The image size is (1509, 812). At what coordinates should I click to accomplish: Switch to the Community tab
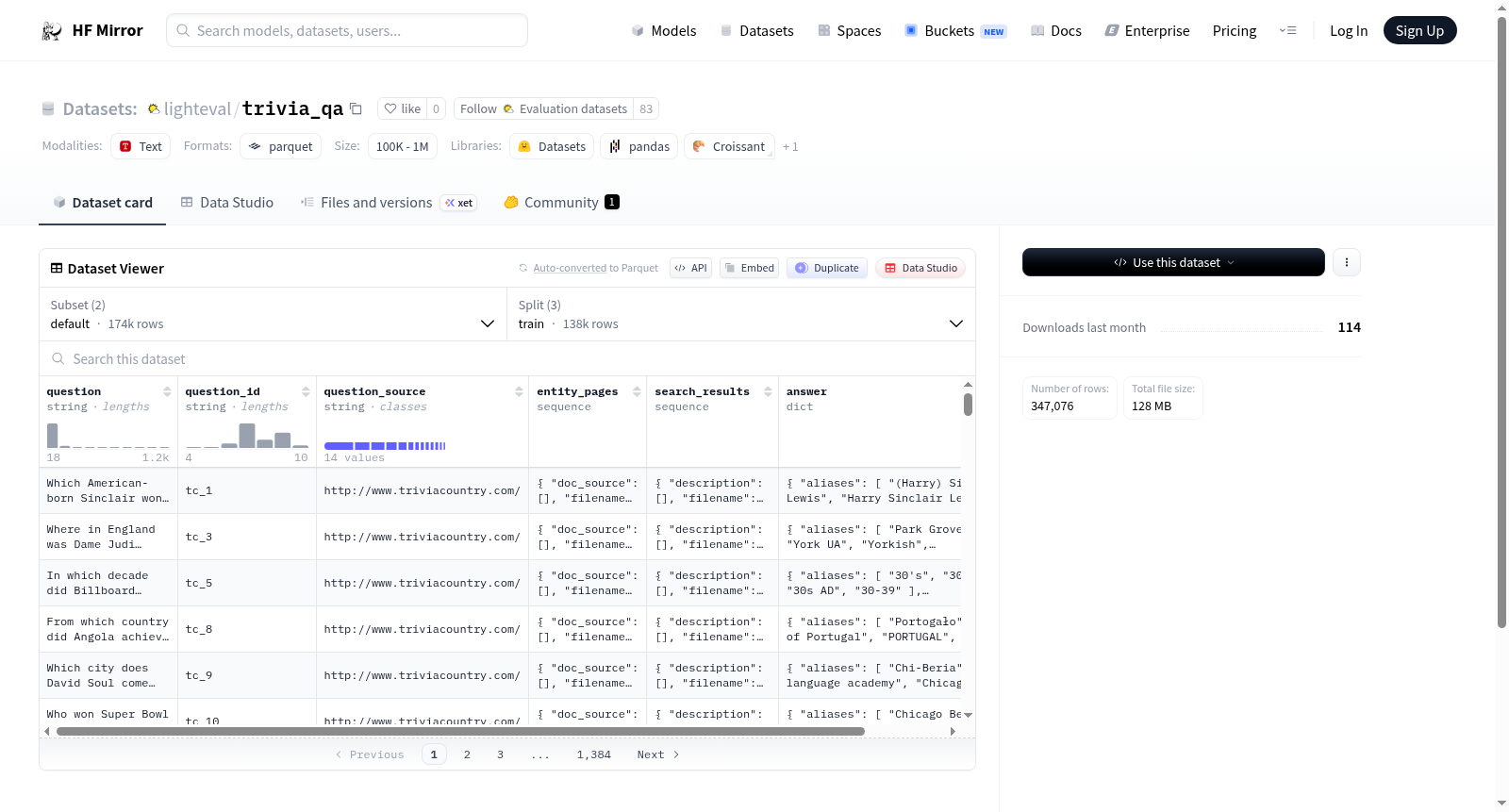[561, 203]
